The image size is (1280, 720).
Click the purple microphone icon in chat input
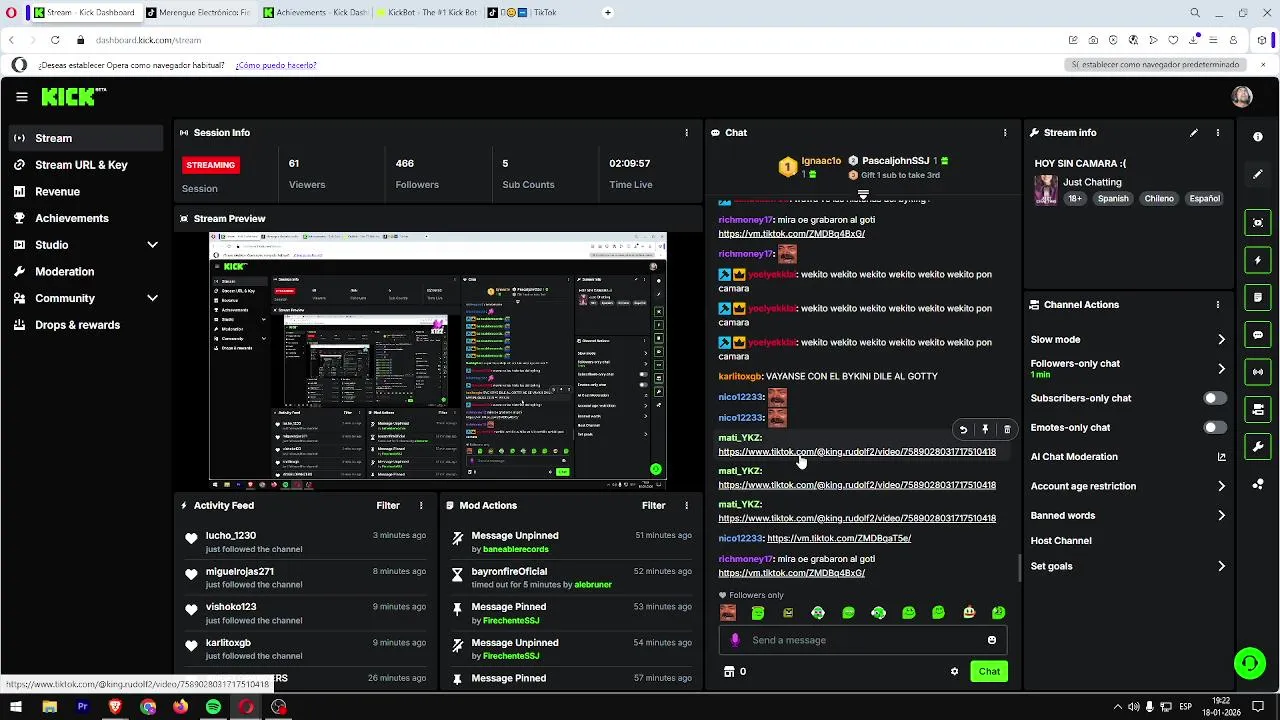[x=735, y=640]
